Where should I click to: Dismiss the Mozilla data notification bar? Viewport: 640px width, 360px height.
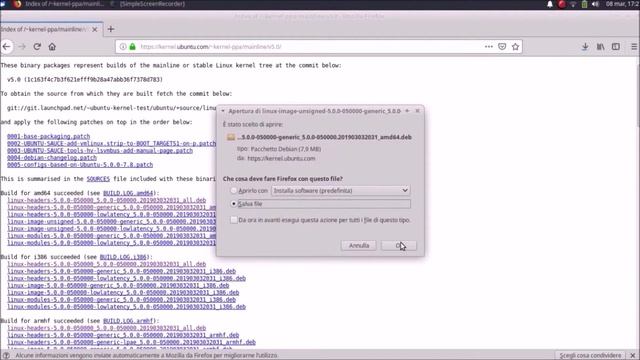tap(633, 356)
